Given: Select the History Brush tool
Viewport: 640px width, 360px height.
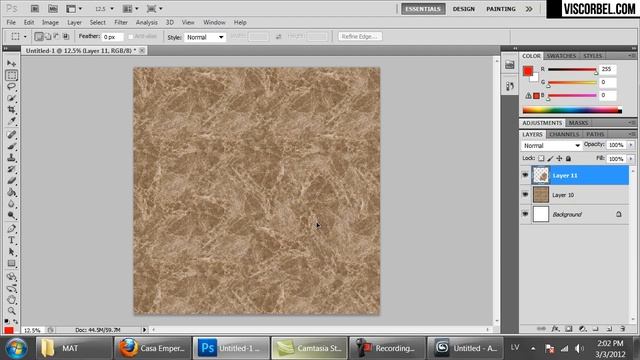Looking at the screenshot, I should click(x=11, y=169).
